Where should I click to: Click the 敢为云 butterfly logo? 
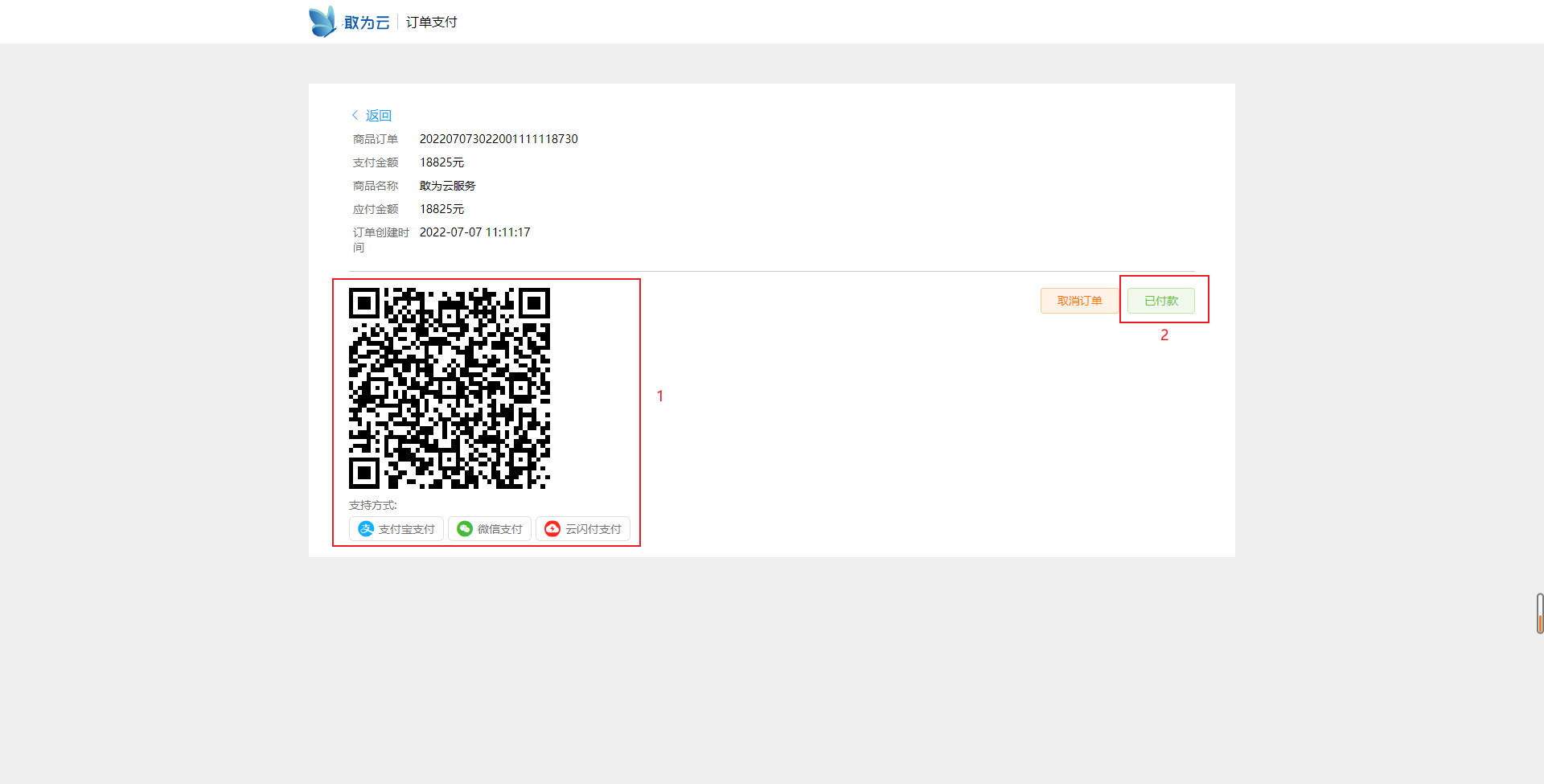point(323,22)
